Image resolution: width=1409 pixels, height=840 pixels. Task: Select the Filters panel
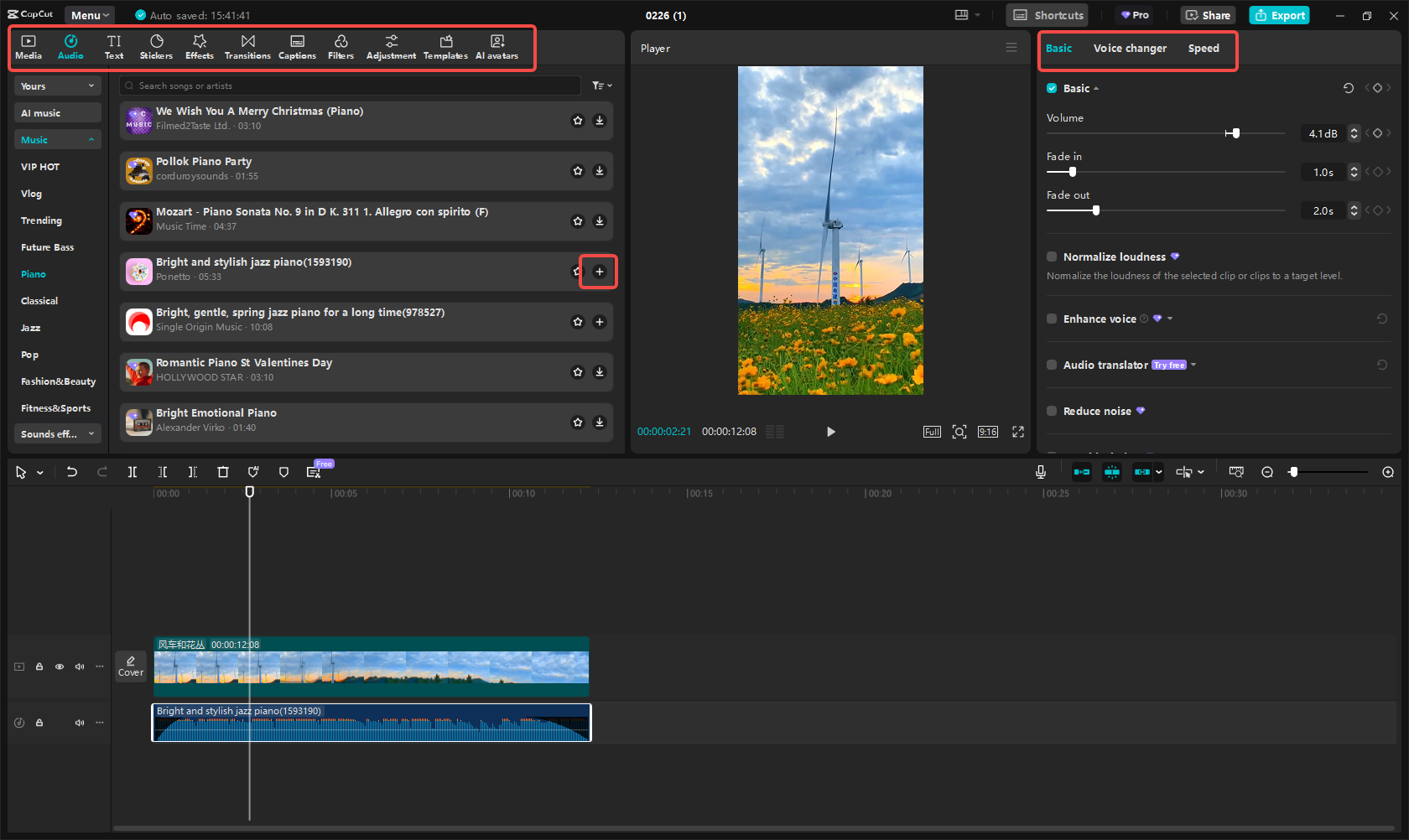341,46
